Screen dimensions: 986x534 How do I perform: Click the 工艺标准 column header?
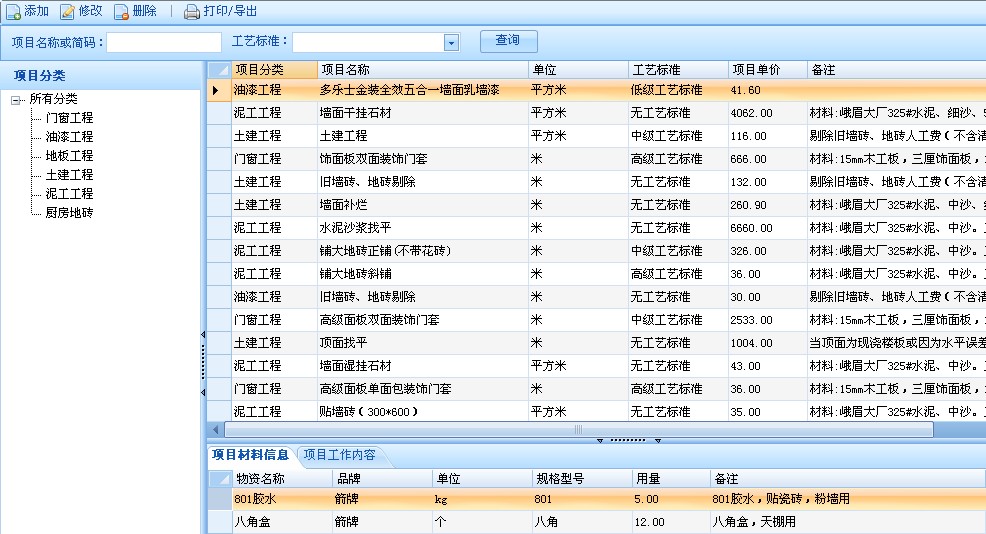679,70
